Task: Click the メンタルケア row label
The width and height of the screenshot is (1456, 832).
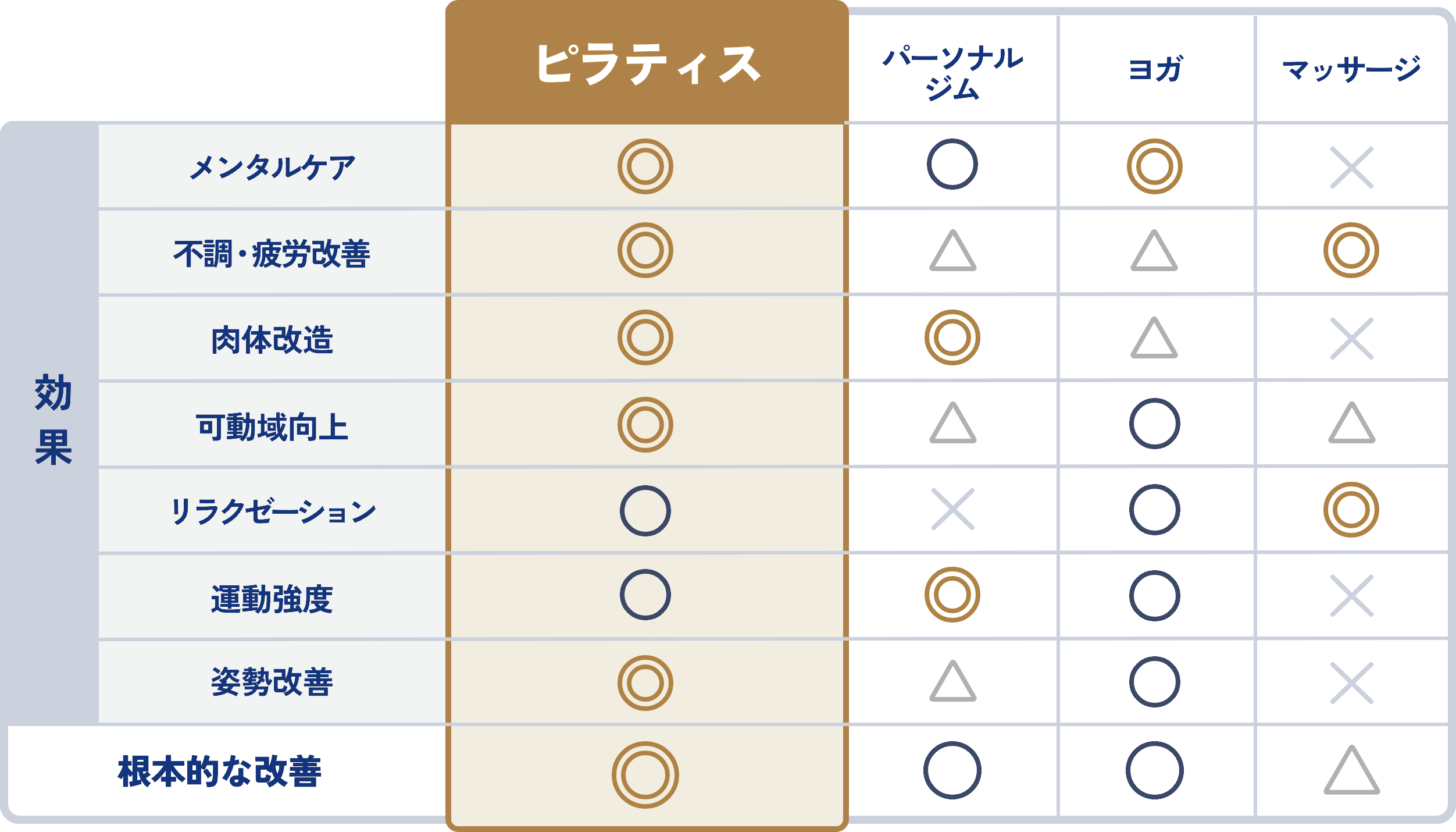Action: coord(272,168)
